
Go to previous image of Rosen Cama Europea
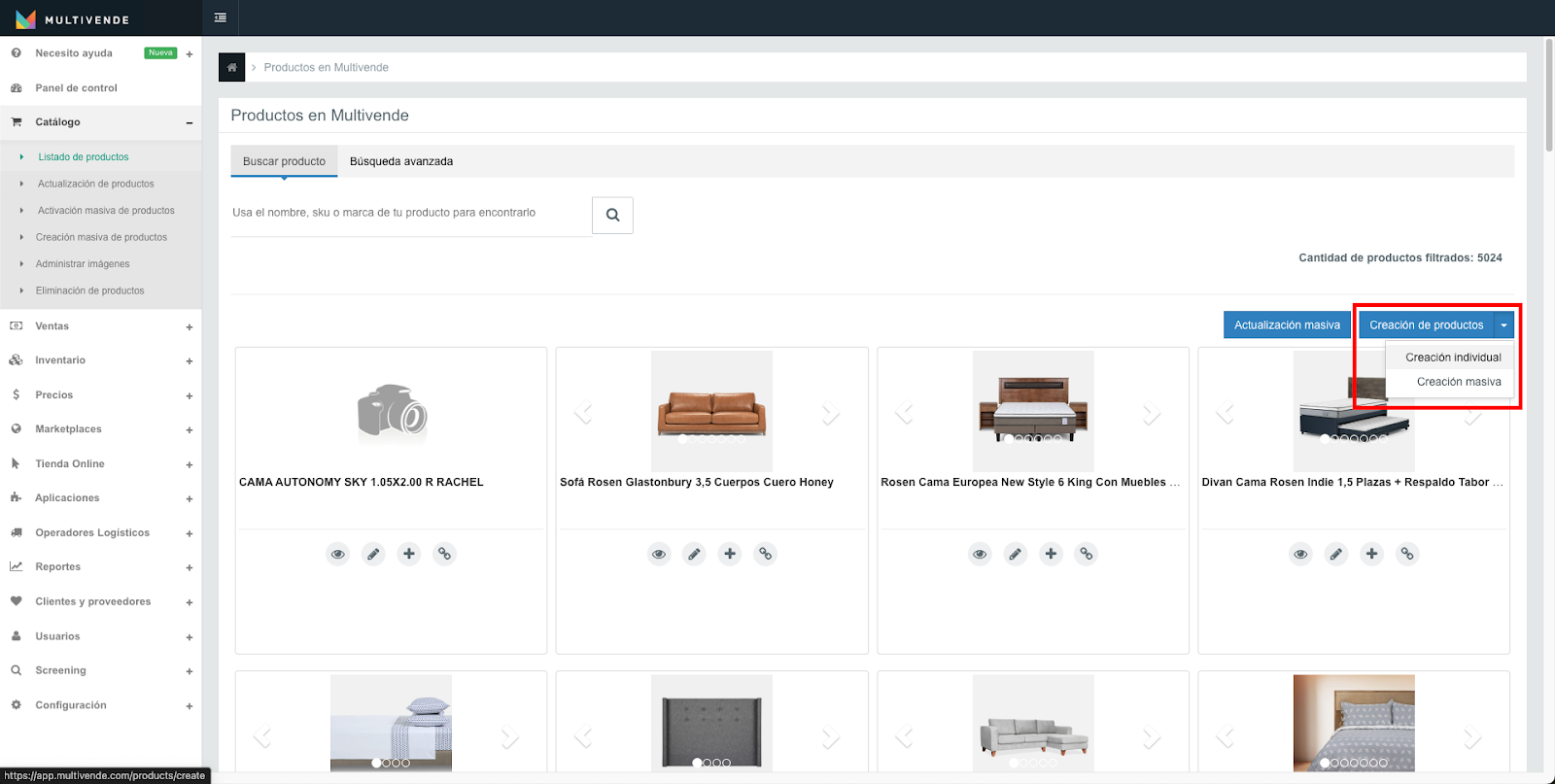[904, 414]
